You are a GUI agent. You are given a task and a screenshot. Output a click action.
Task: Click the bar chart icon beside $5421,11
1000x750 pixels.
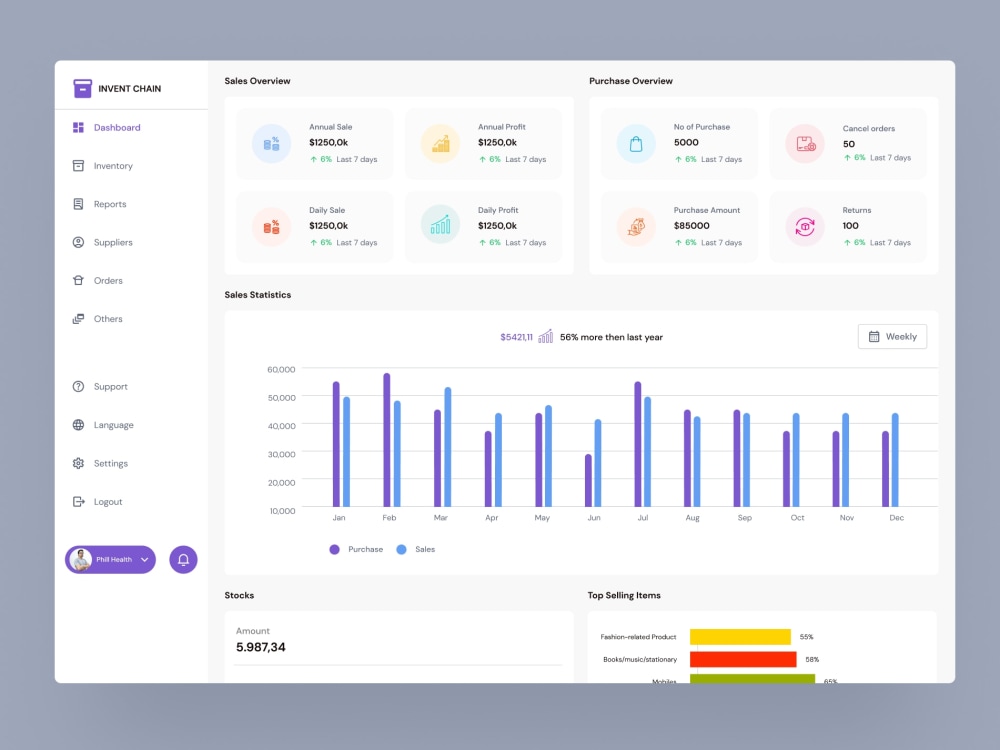[545, 336]
